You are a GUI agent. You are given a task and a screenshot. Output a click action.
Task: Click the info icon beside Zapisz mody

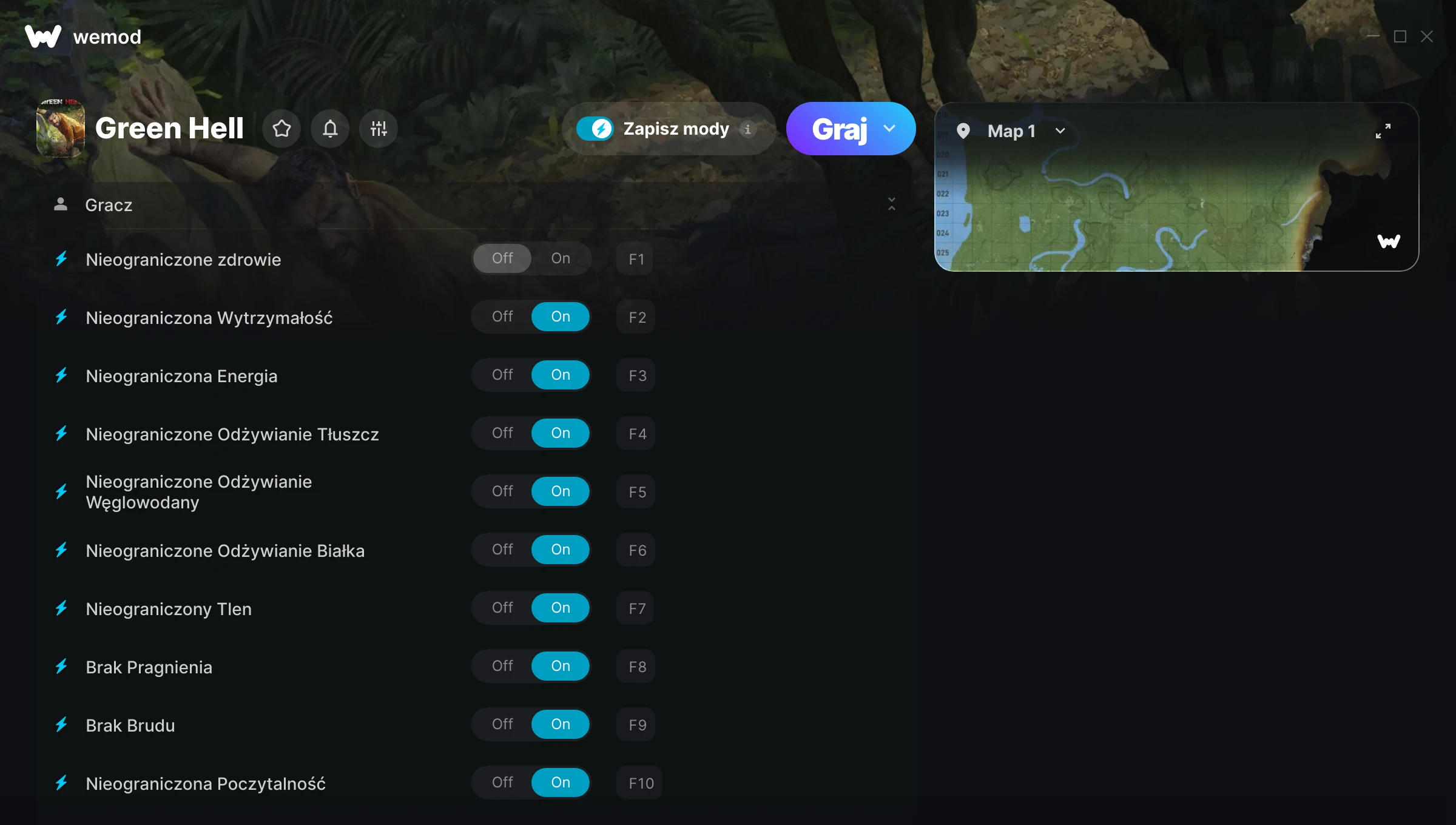pos(747,129)
